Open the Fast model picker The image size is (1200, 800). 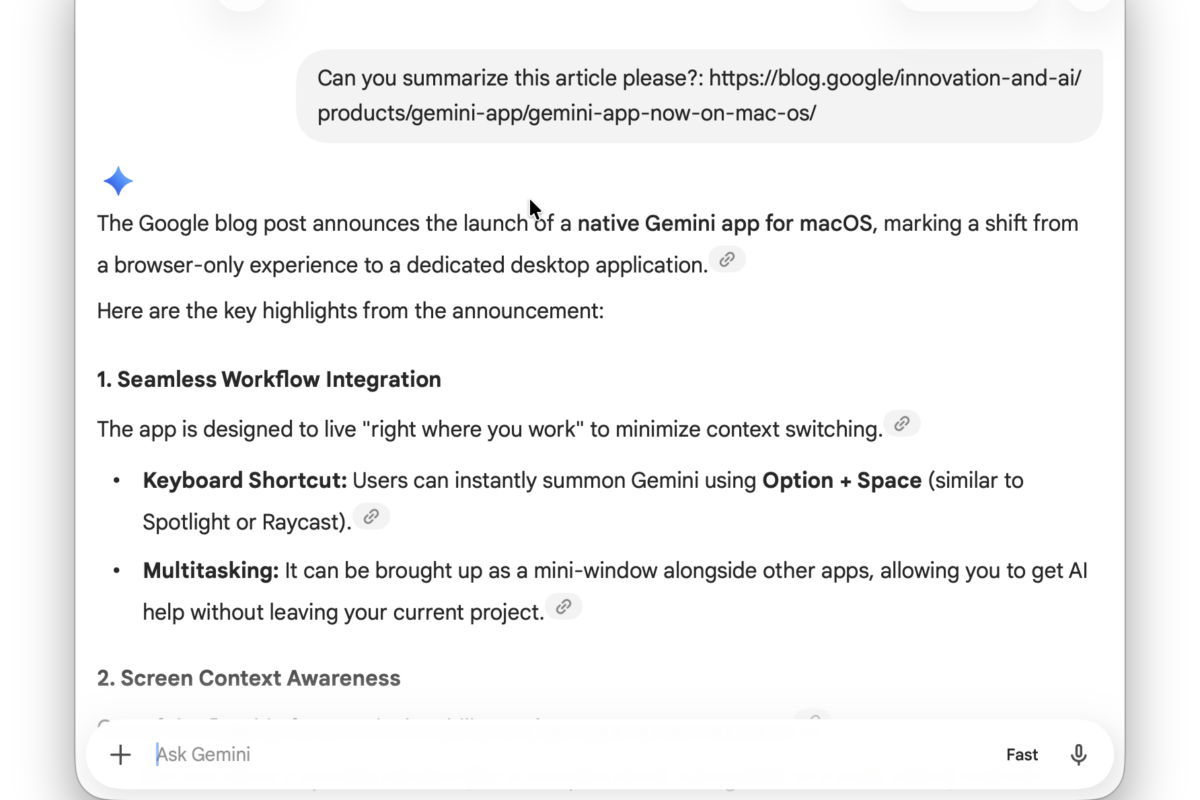click(x=1022, y=755)
